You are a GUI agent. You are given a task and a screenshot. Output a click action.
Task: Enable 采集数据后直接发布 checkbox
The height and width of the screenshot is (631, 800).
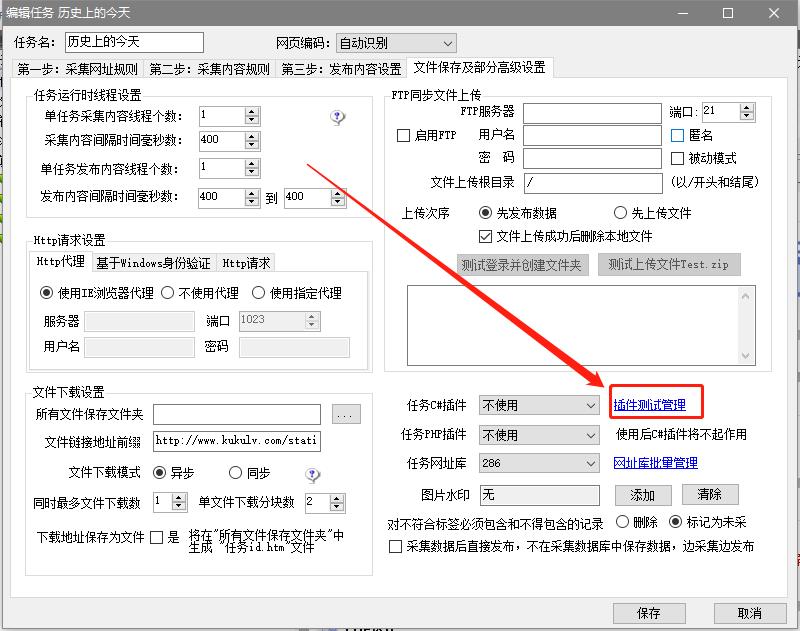(x=395, y=547)
